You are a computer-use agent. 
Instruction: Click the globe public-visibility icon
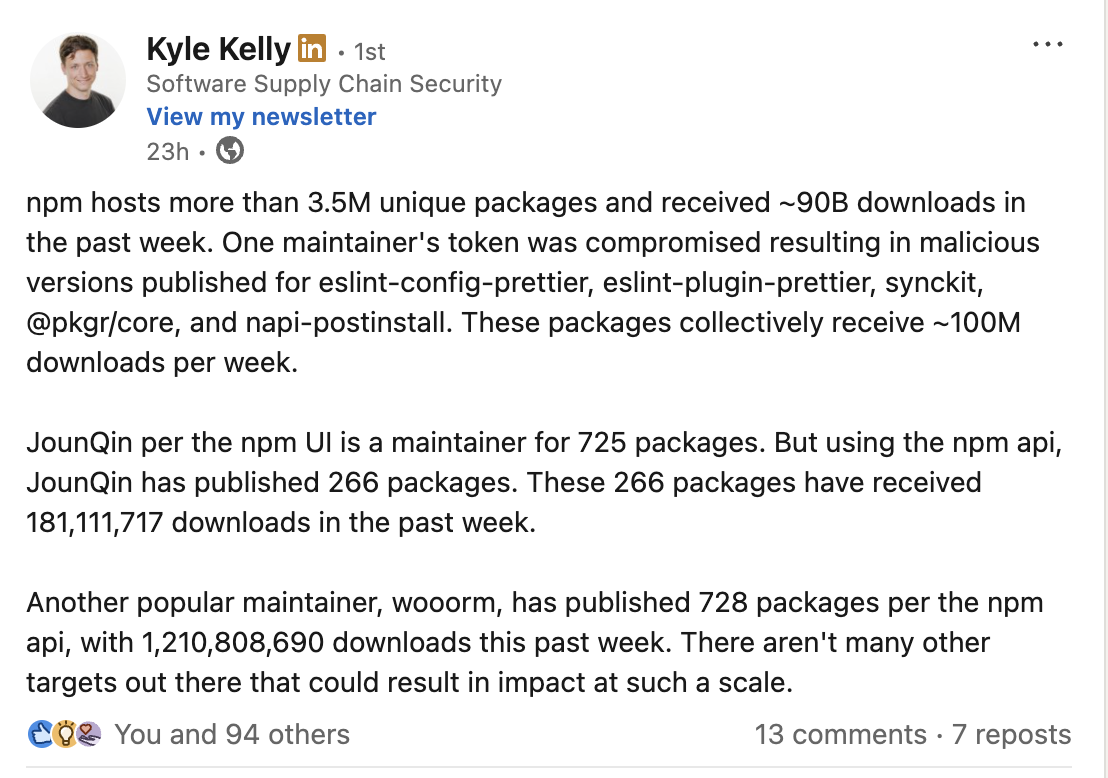230,150
